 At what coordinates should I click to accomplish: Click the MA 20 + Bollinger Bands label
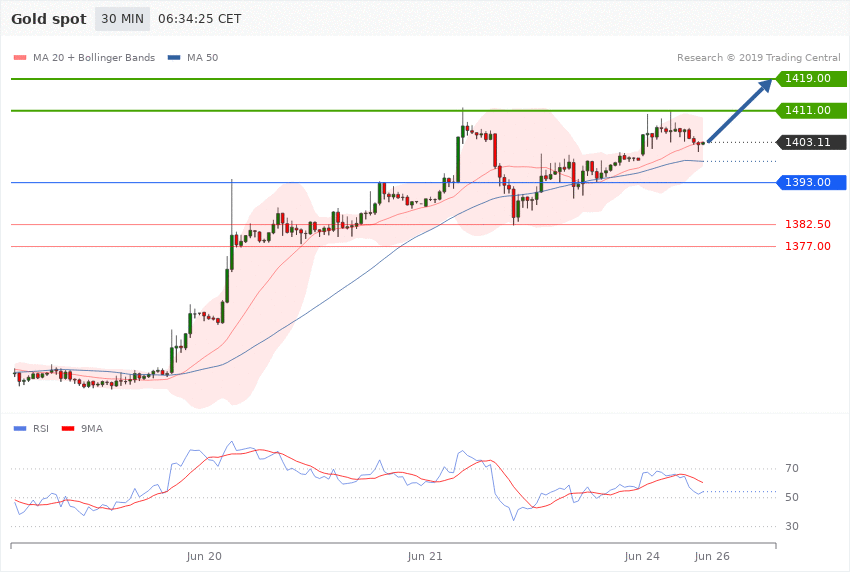click(x=94, y=57)
